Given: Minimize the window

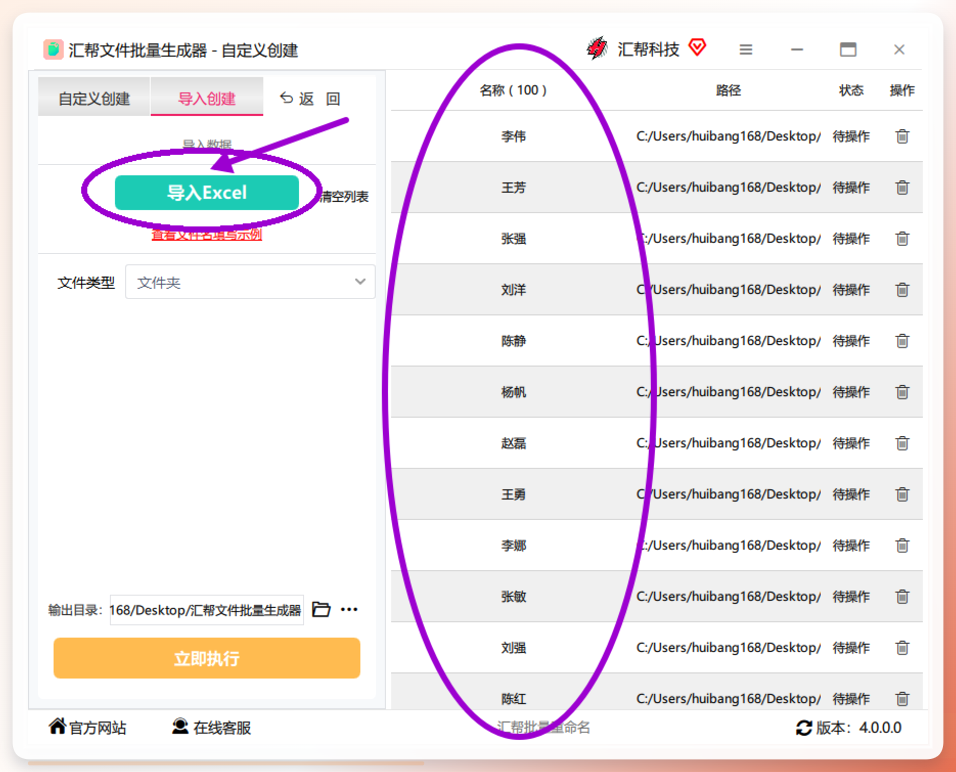Looking at the screenshot, I should 797,49.
